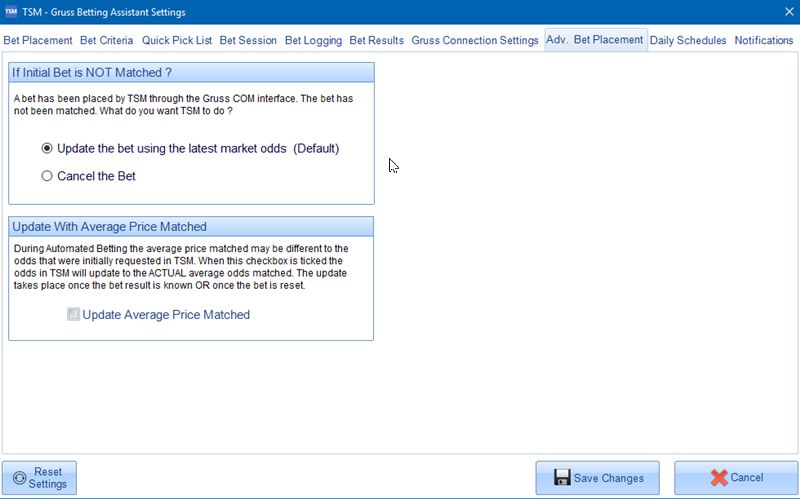Go to the Bet Session tab
Image resolution: width=800 pixels, height=499 pixels.
[x=247, y=40]
